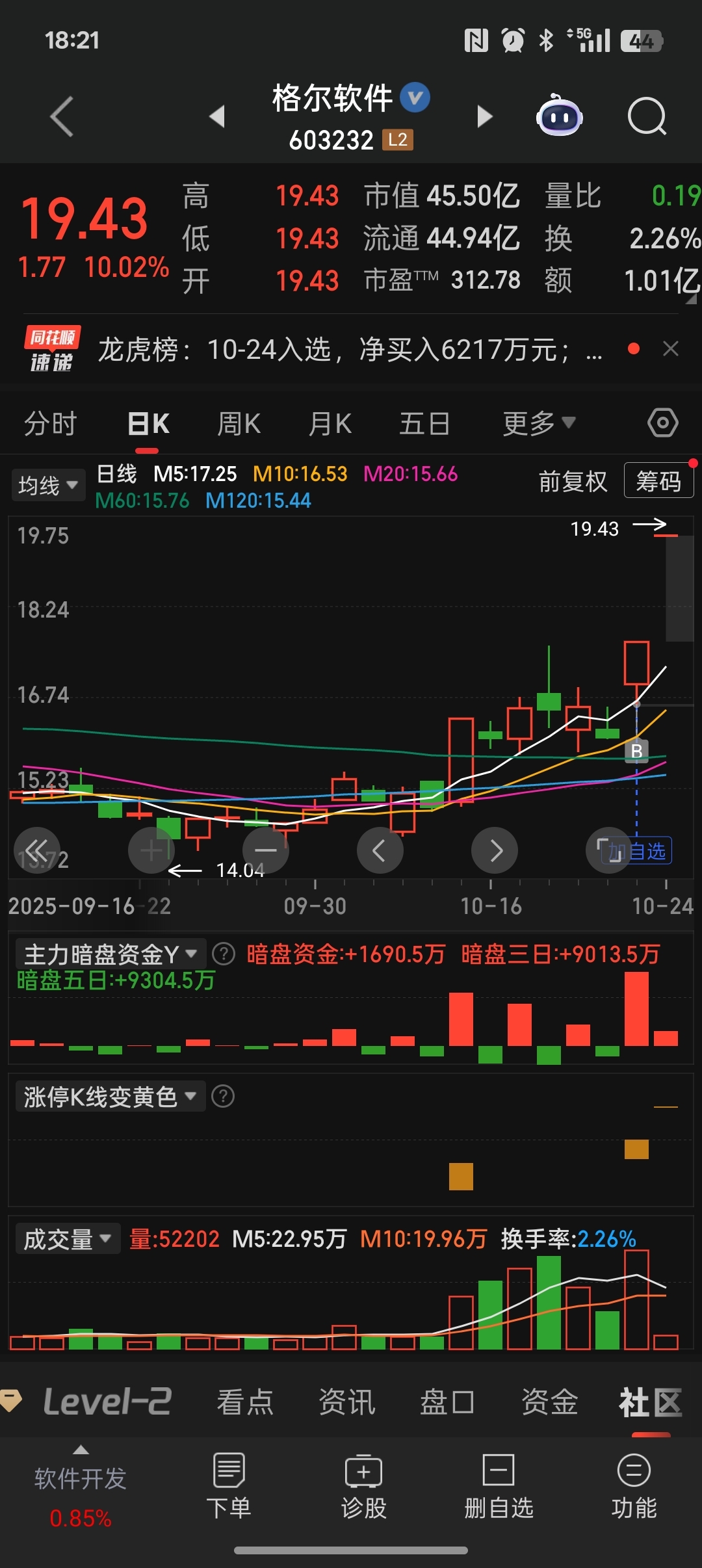This screenshot has height=1568, width=702.
Task: Open 诊股 stock diagnosis icon
Action: coord(364,1487)
